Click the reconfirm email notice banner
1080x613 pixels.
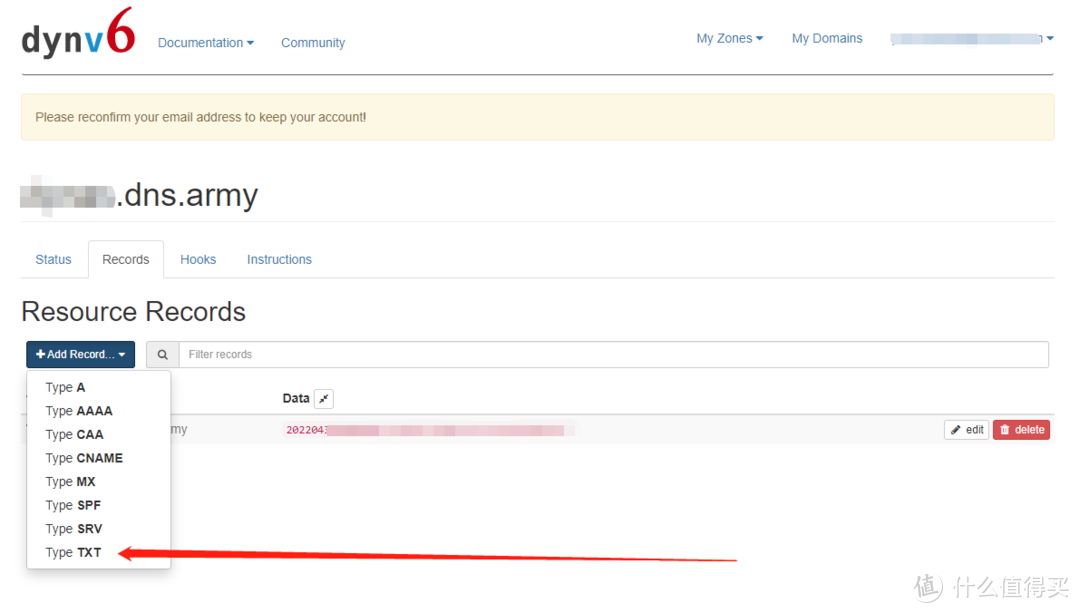point(537,117)
